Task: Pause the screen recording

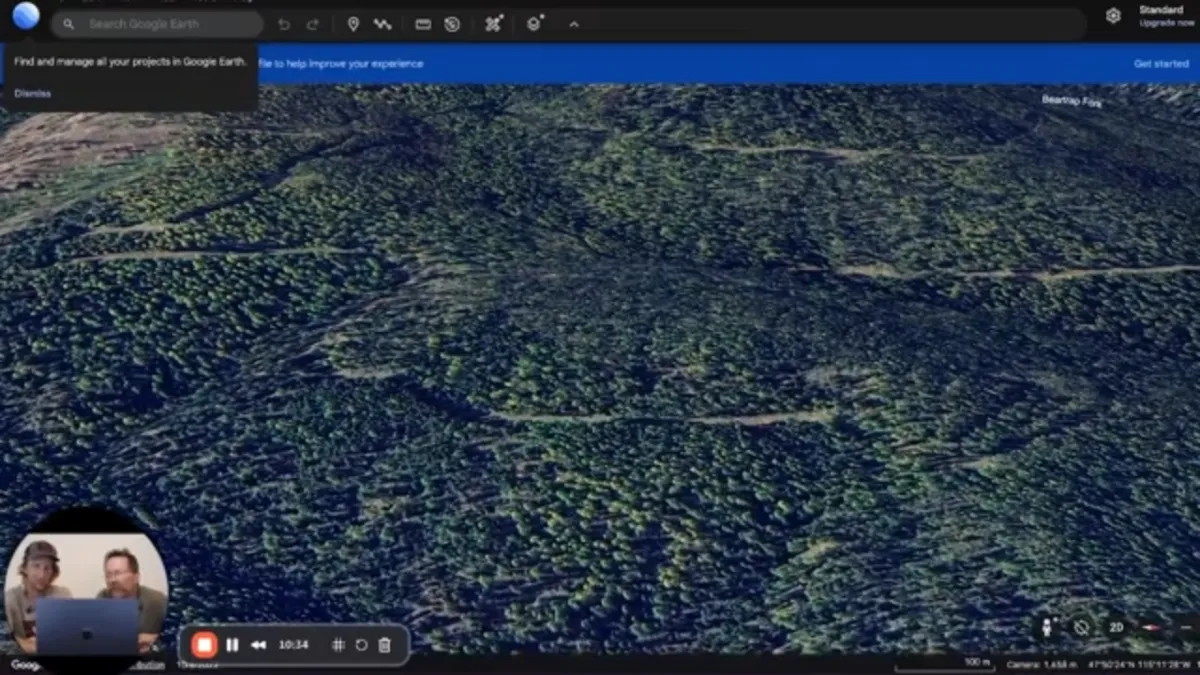Action: tap(232, 645)
